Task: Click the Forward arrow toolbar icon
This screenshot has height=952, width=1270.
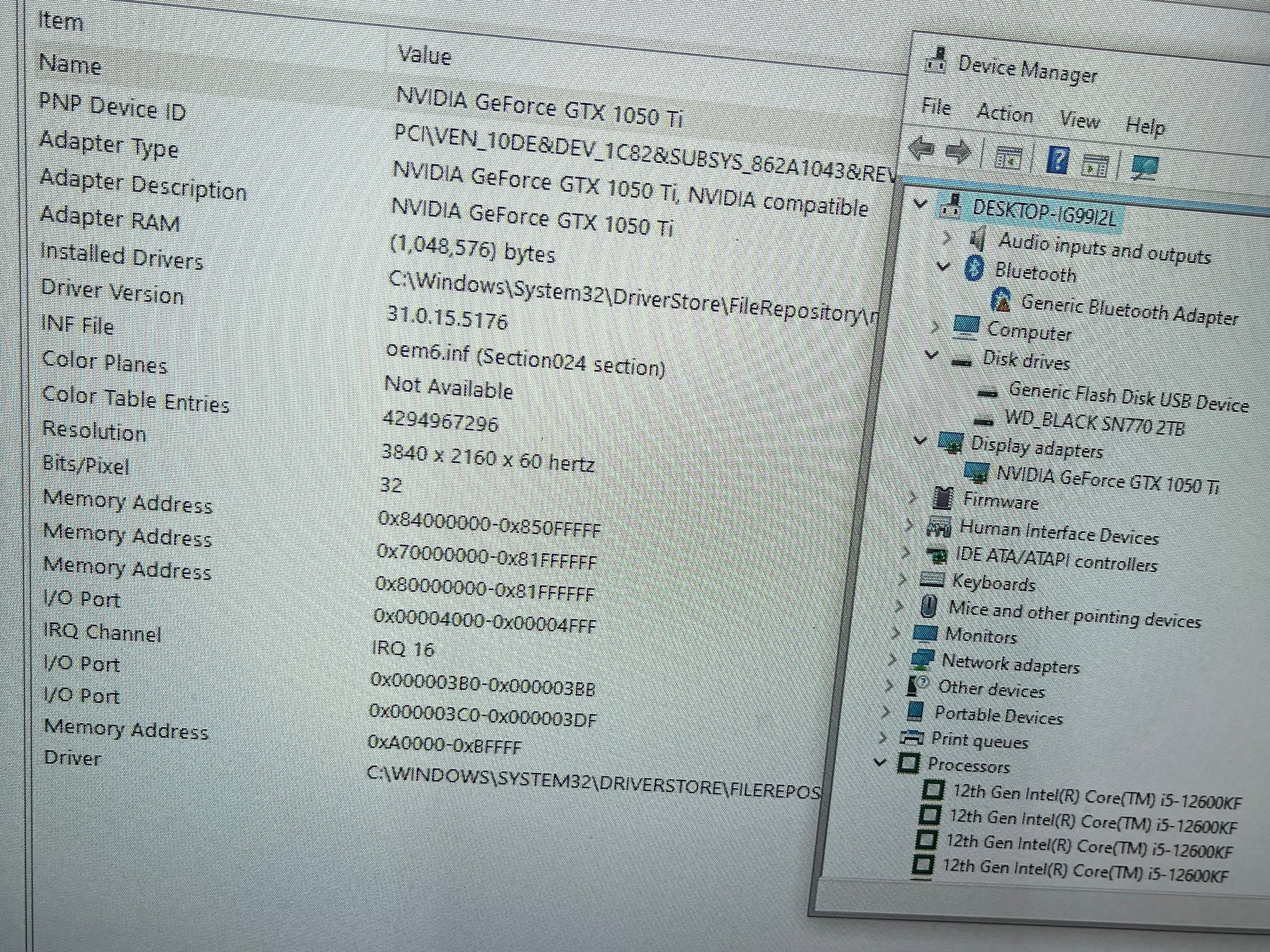Action: tap(959, 152)
